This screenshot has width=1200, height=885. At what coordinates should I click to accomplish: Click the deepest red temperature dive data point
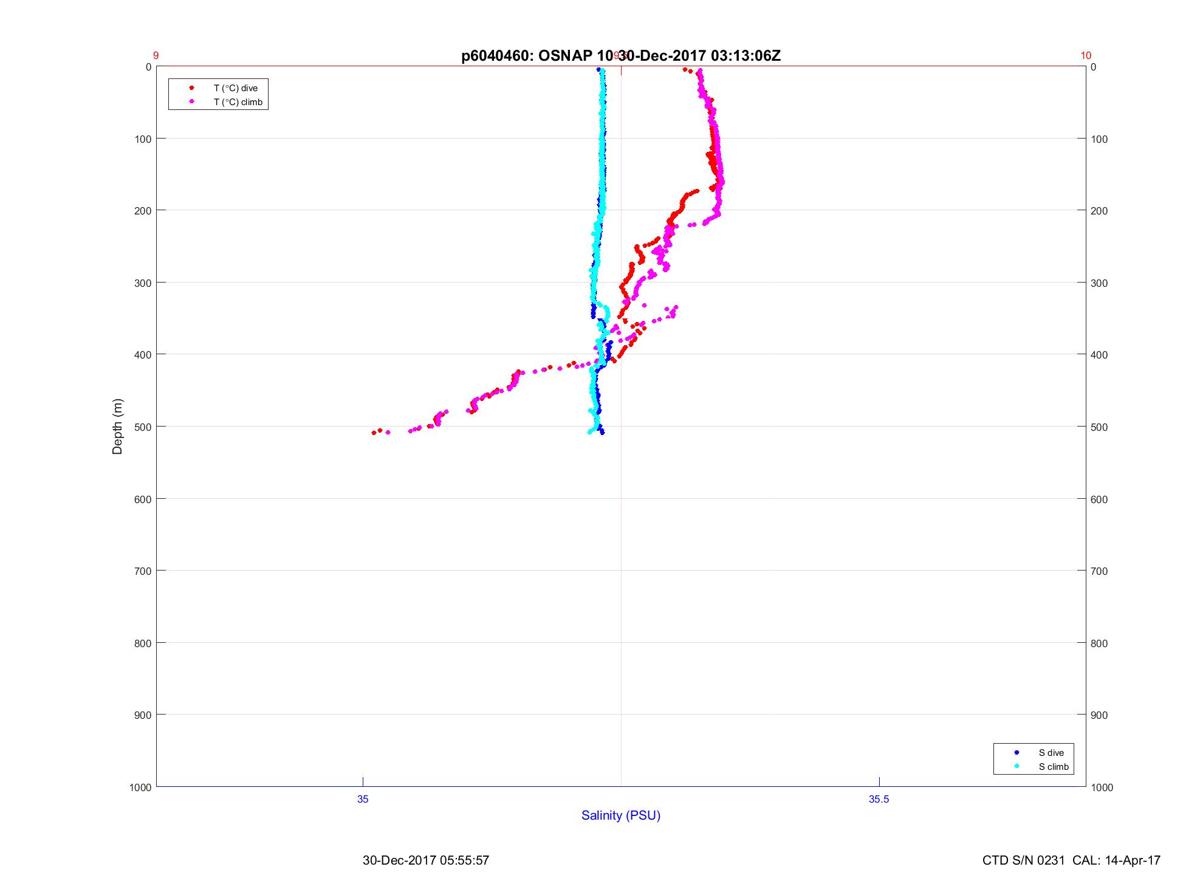point(374,433)
